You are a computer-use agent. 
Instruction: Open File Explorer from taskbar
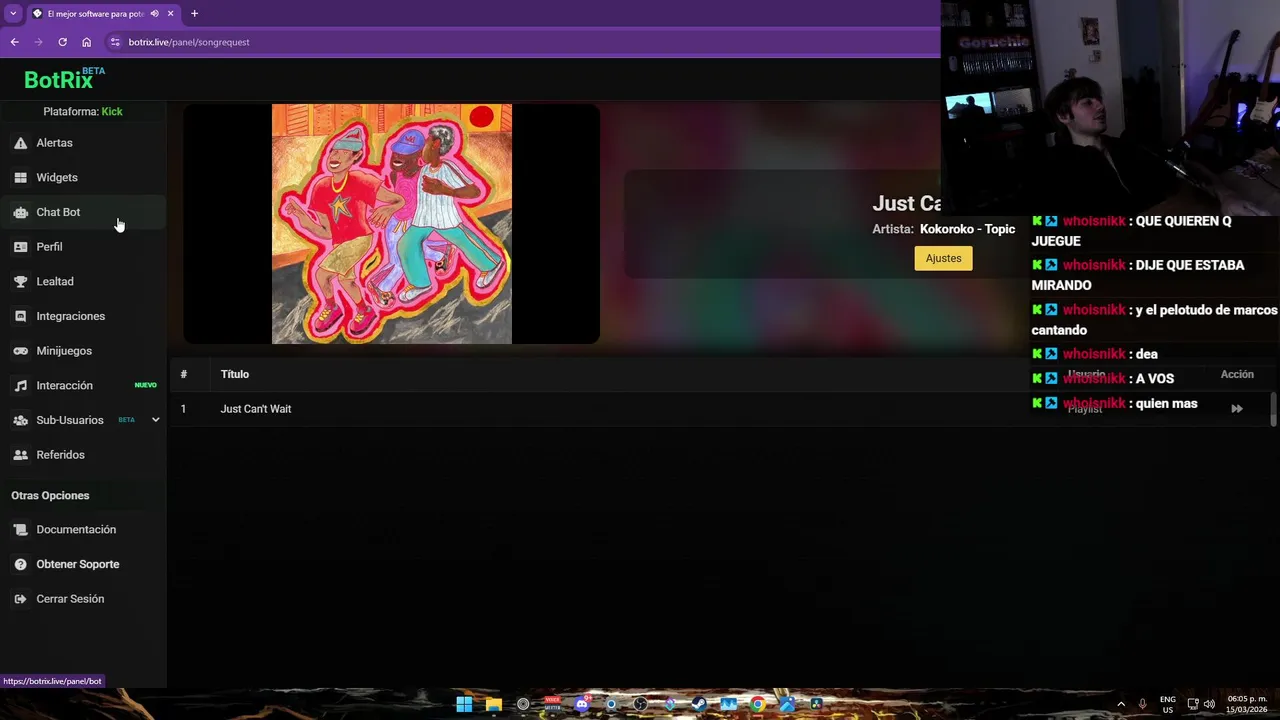click(x=493, y=704)
